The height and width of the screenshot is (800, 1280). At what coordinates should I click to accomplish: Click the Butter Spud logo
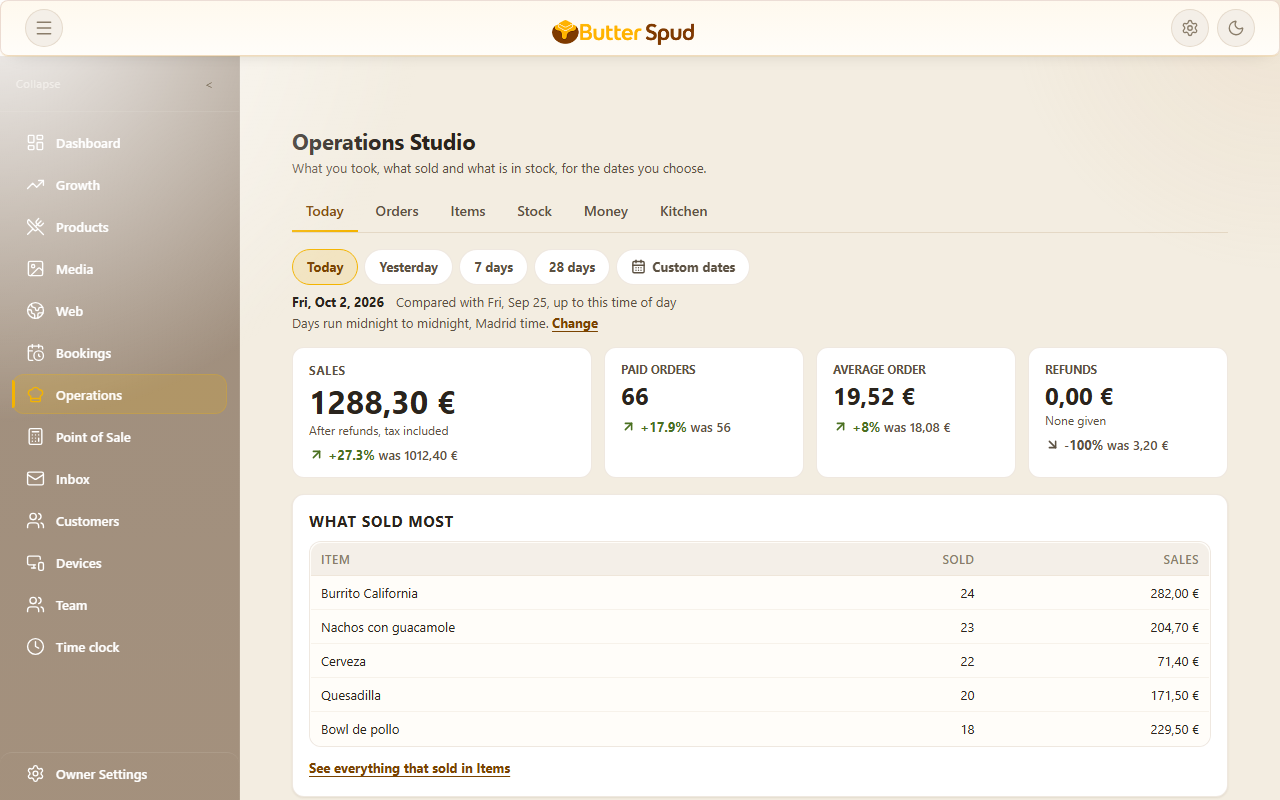point(623,32)
